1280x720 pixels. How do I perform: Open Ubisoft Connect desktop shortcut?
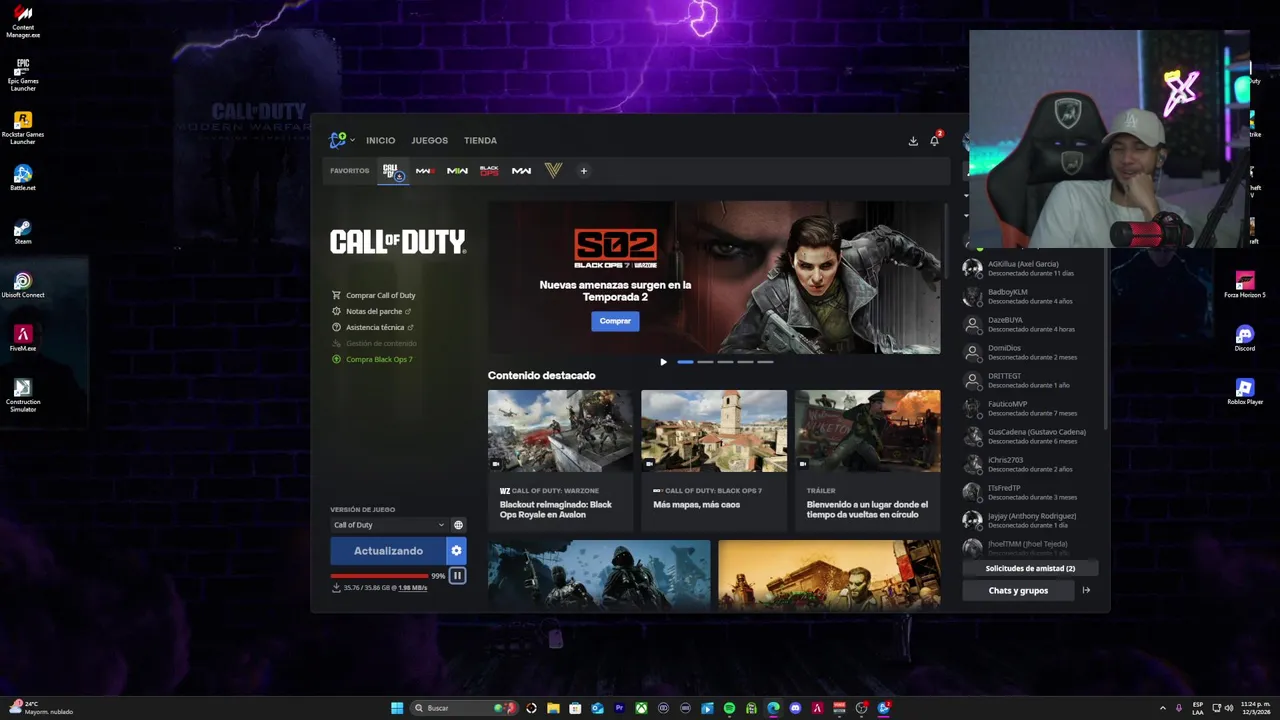tap(23, 286)
